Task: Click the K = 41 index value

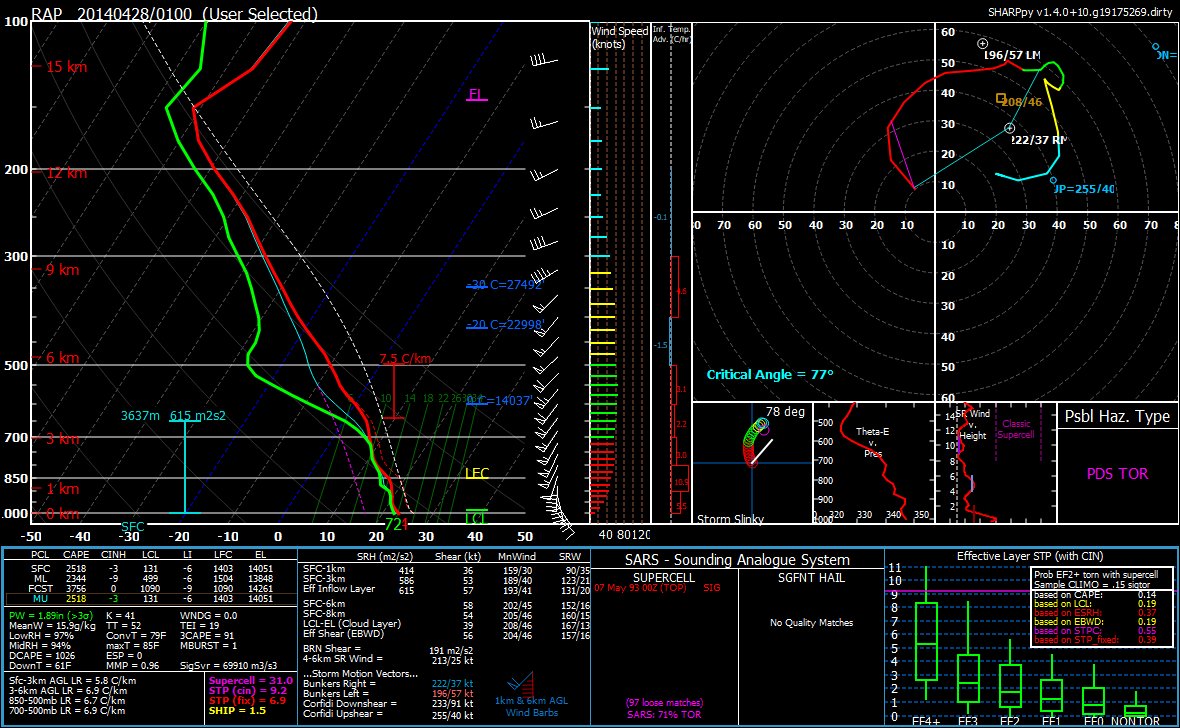Action: pyautogui.click(x=123, y=616)
